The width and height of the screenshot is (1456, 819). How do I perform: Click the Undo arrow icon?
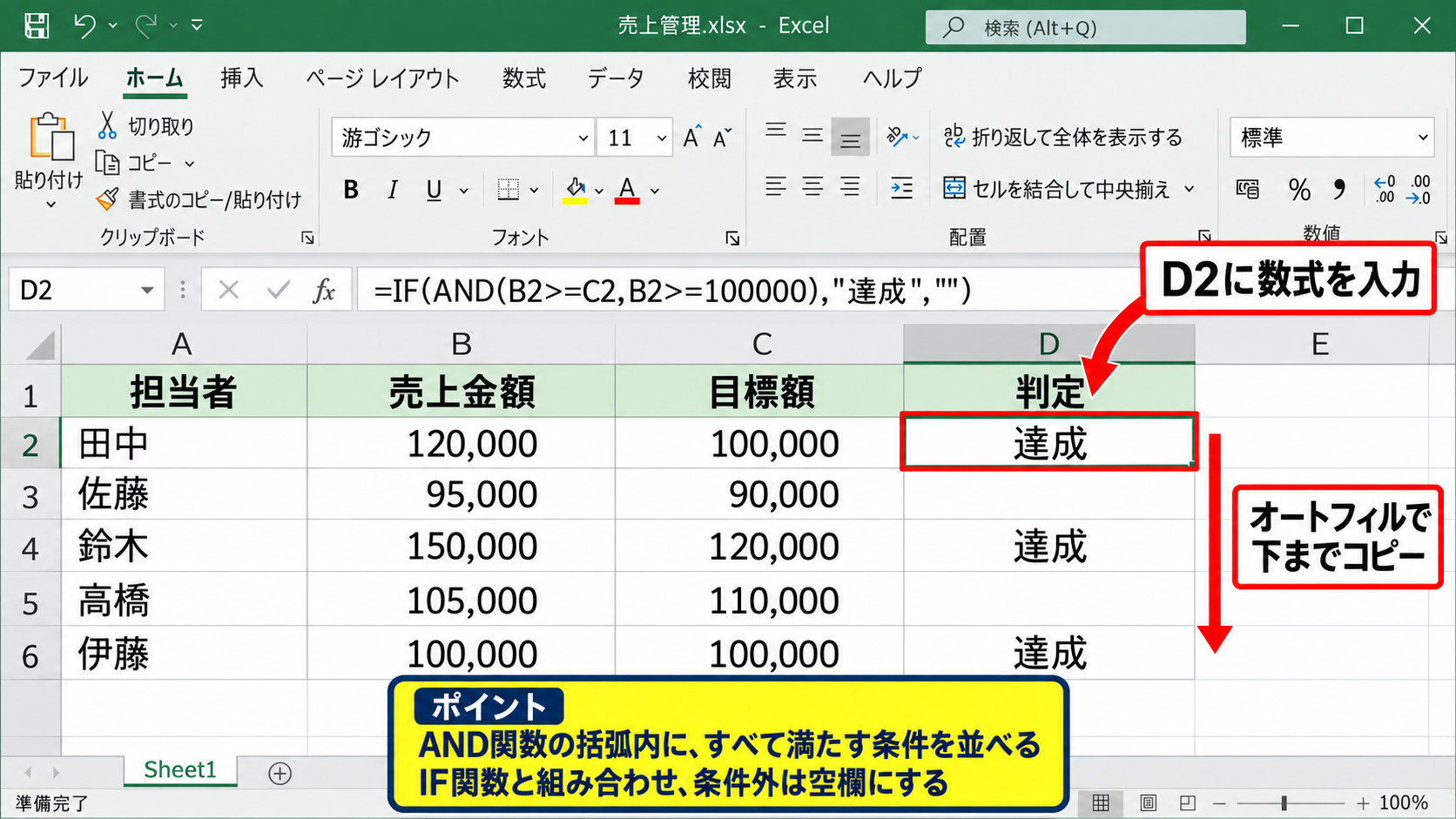click(84, 26)
